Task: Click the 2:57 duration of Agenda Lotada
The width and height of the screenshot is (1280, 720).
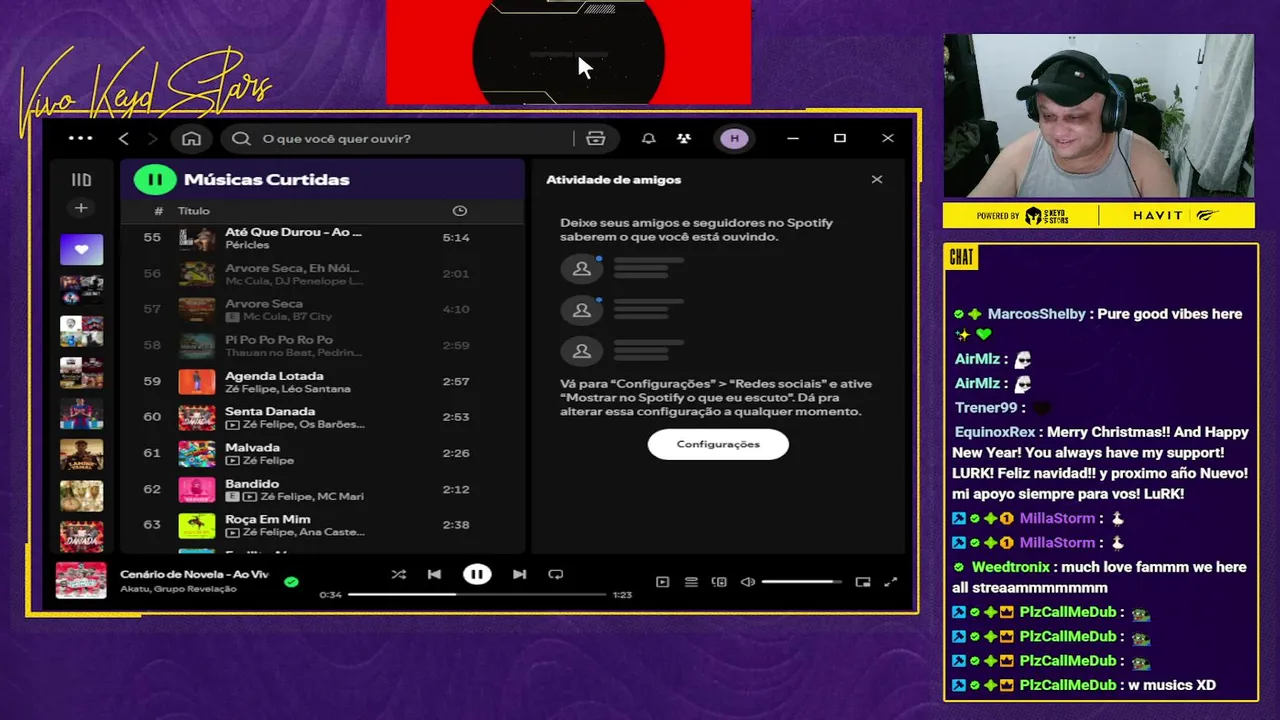Action: click(x=456, y=382)
